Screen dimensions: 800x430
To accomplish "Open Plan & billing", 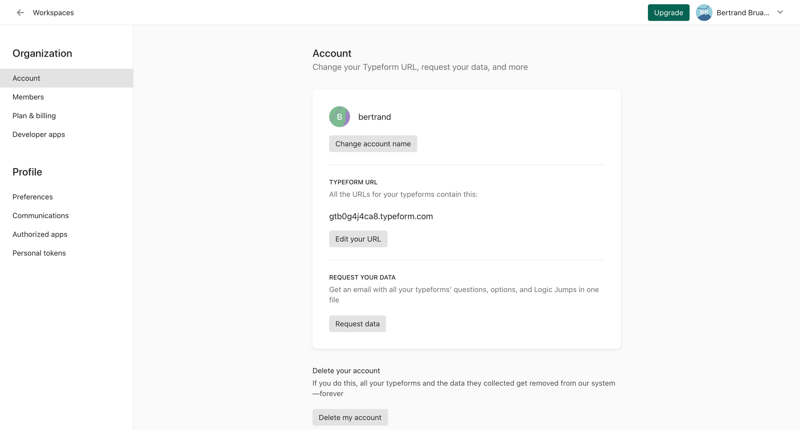I will click(34, 116).
